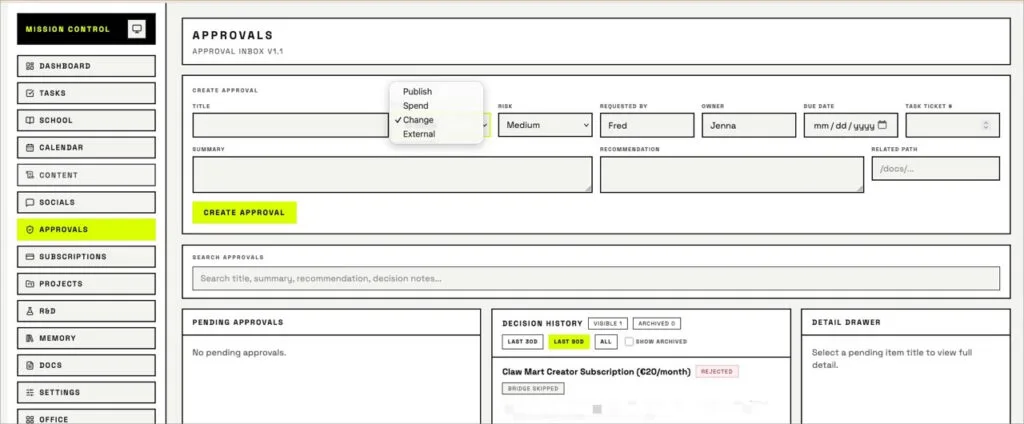
Task: Click the R&D flask icon
Action: [29, 311]
